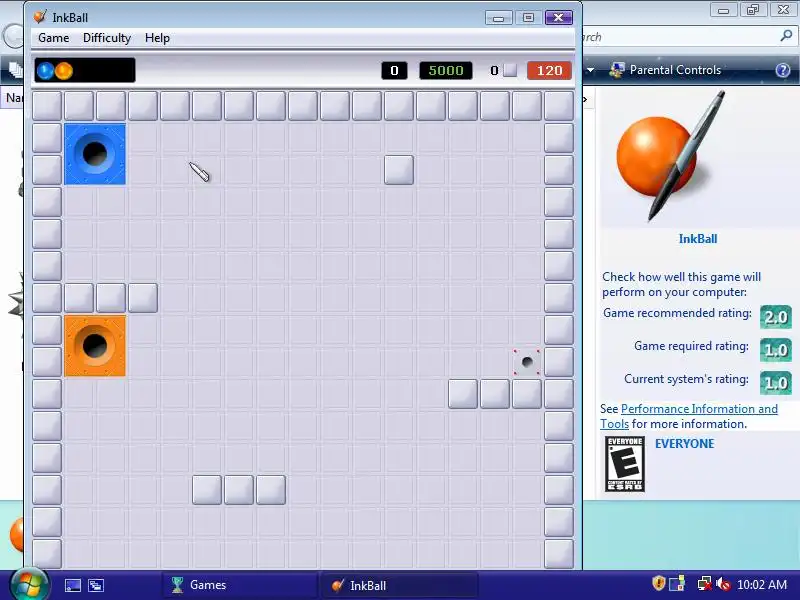Open the Help menu in InkBall

point(157,38)
